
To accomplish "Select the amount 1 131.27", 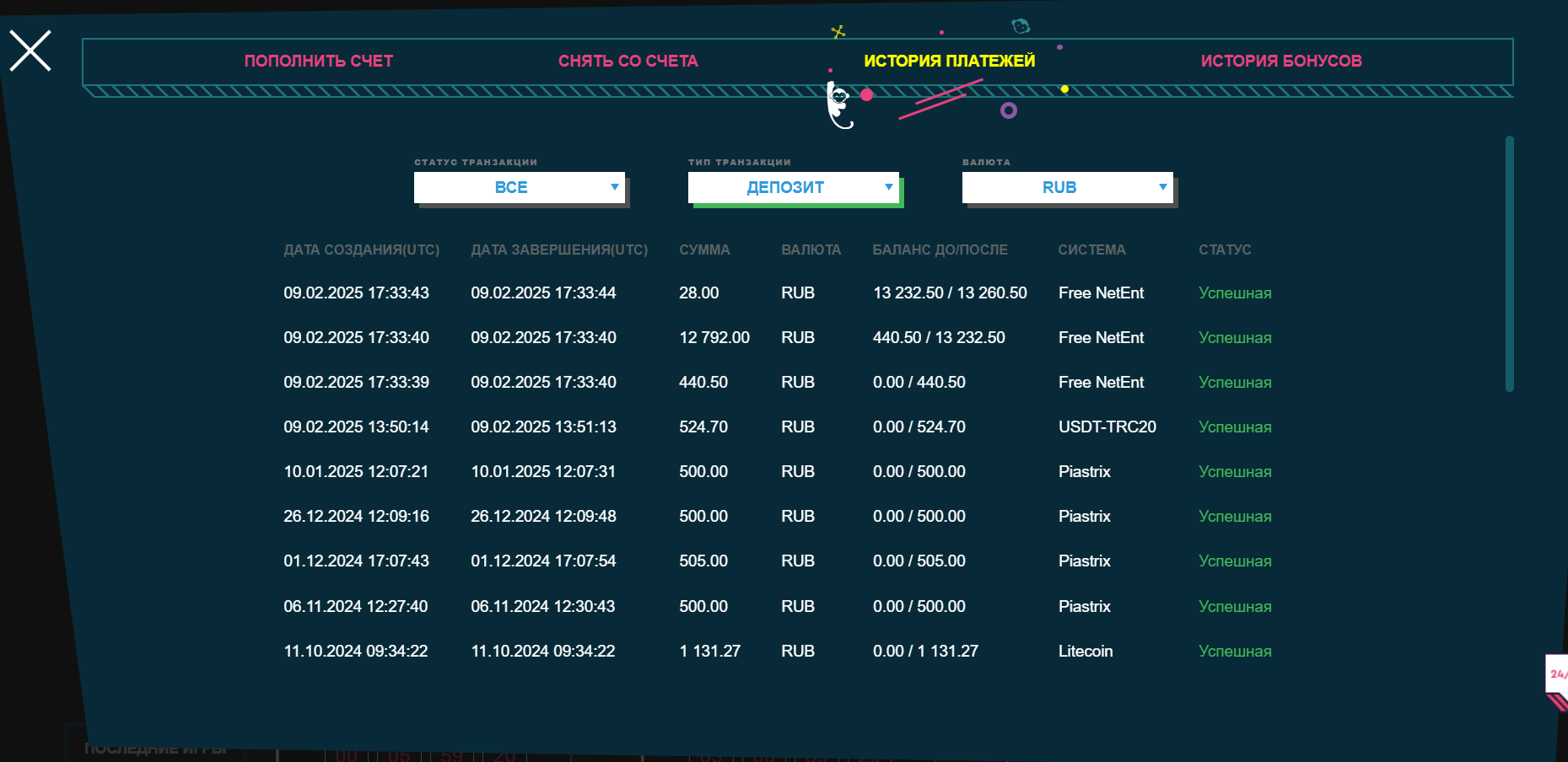I will point(710,651).
